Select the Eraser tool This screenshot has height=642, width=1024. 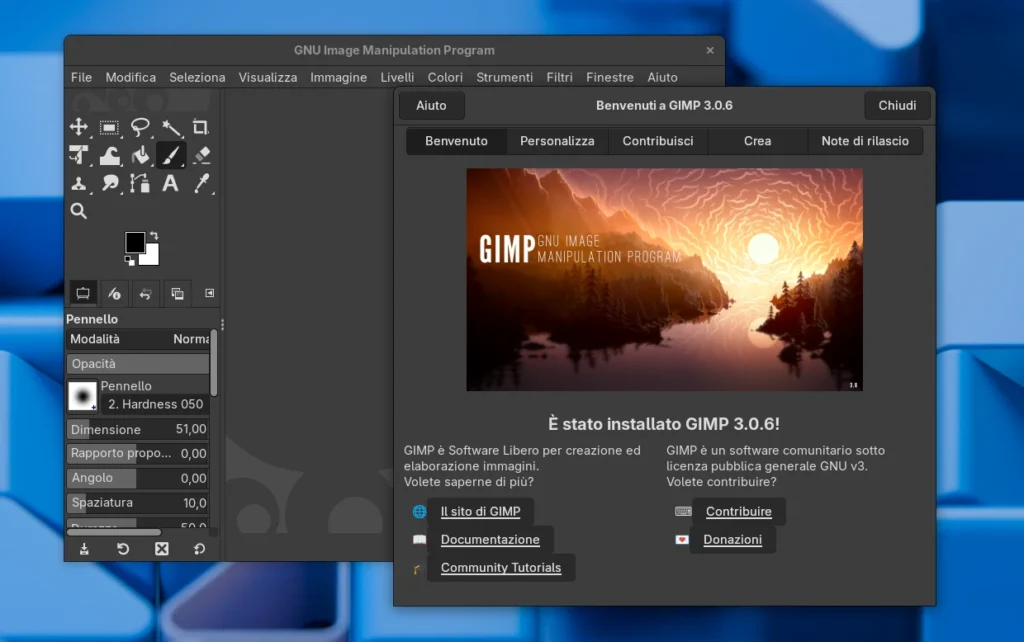201,157
